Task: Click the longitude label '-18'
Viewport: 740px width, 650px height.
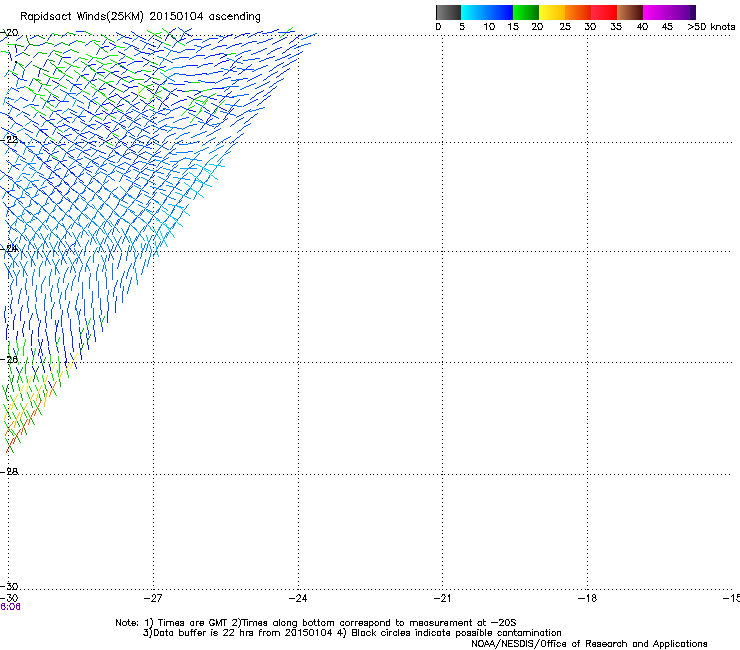Action: (587, 599)
